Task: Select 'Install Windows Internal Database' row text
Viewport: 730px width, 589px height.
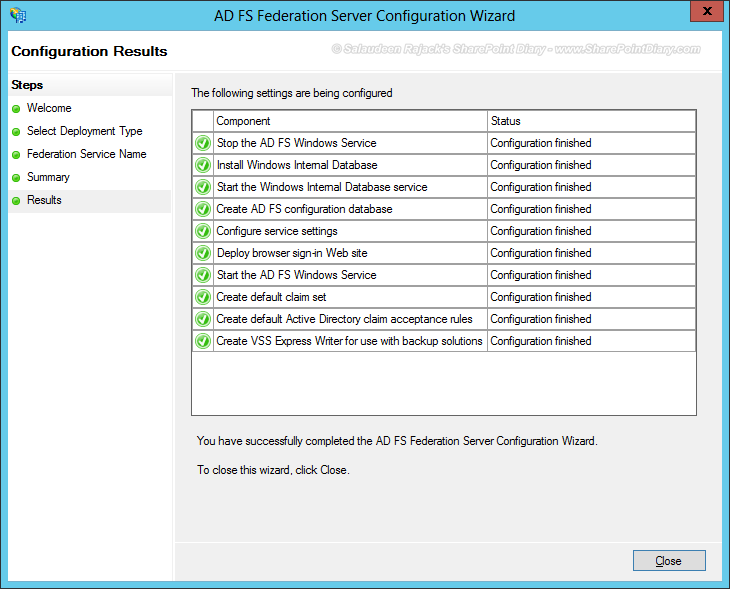Action: click(297, 165)
